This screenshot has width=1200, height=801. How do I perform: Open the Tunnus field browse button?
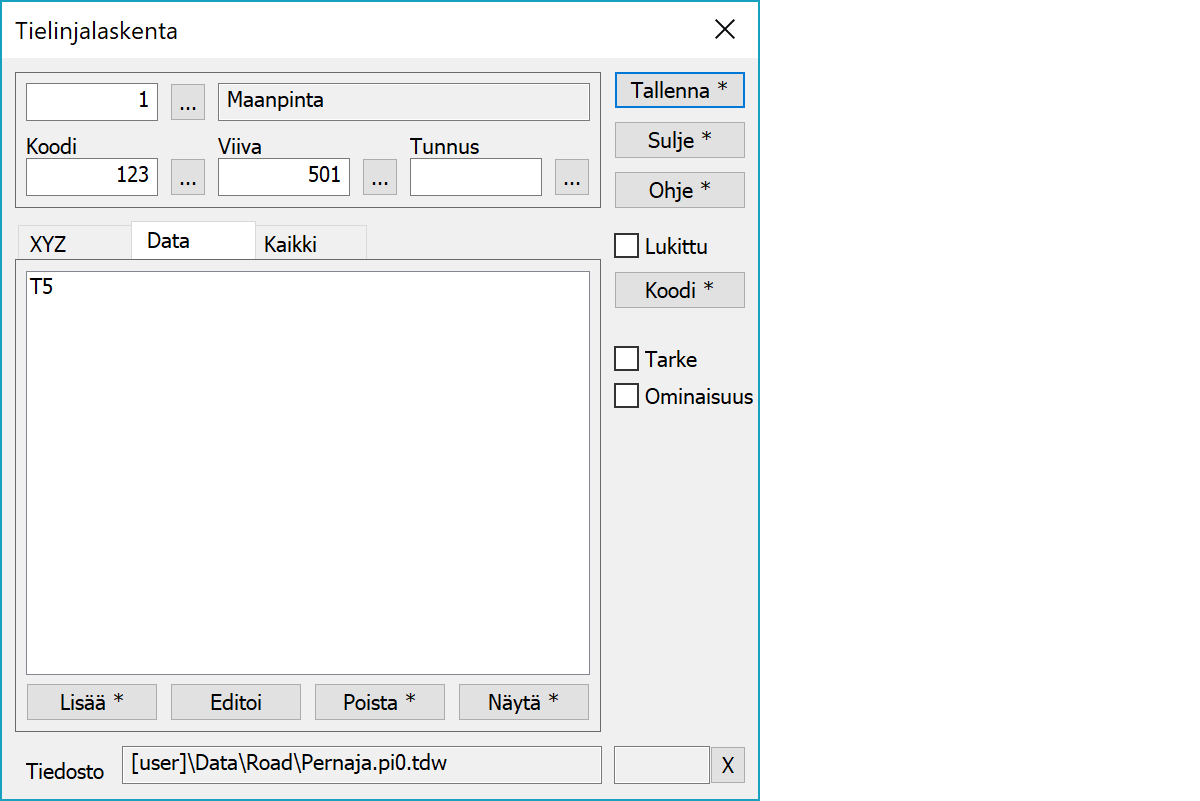[x=572, y=177]
